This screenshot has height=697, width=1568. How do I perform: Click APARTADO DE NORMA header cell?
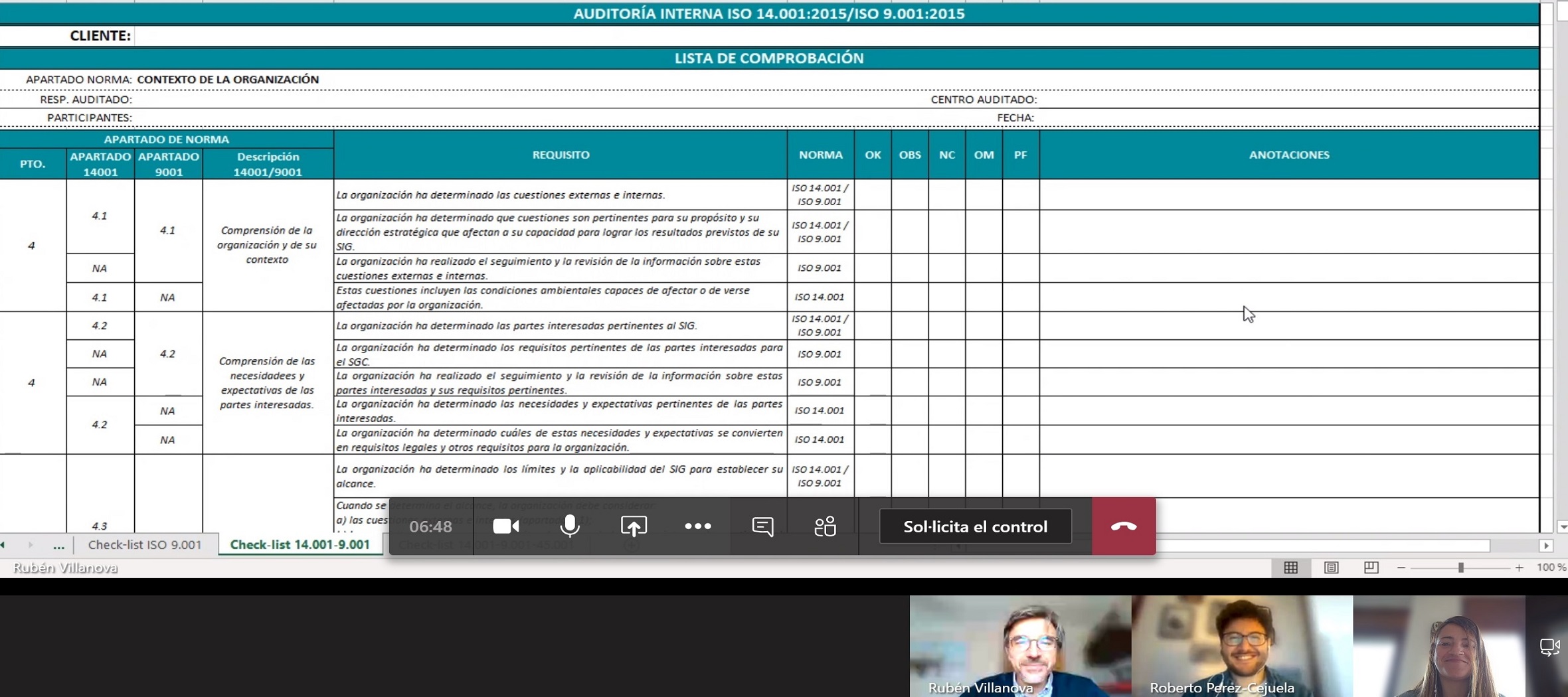(x=166, y=139)
